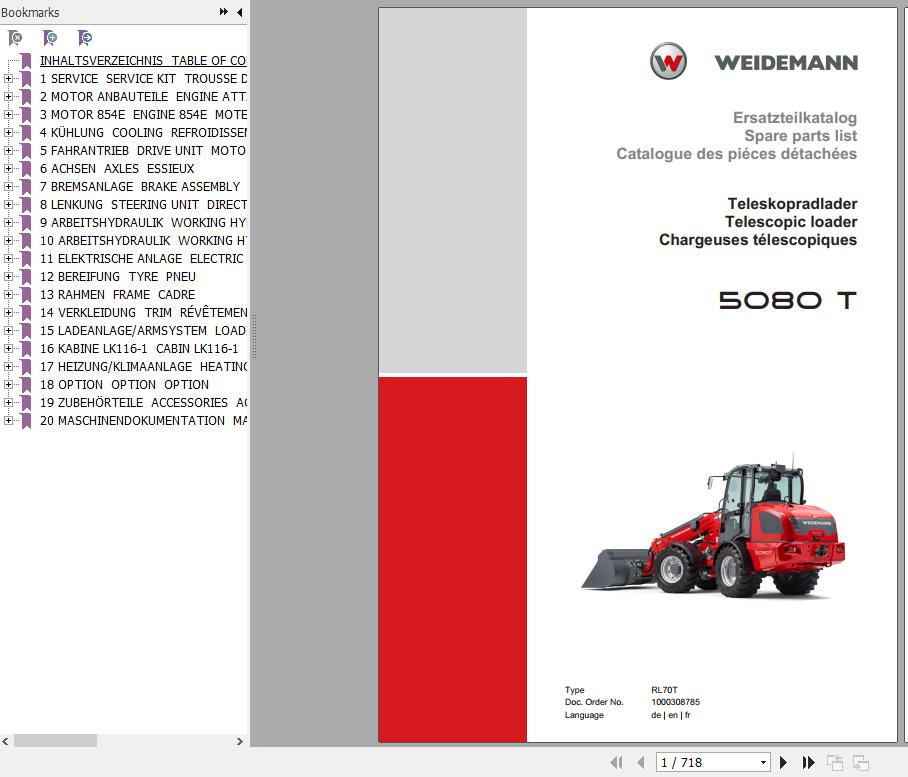Click the Doc. Order No. 1000308785 text

[x=632, y=702]
